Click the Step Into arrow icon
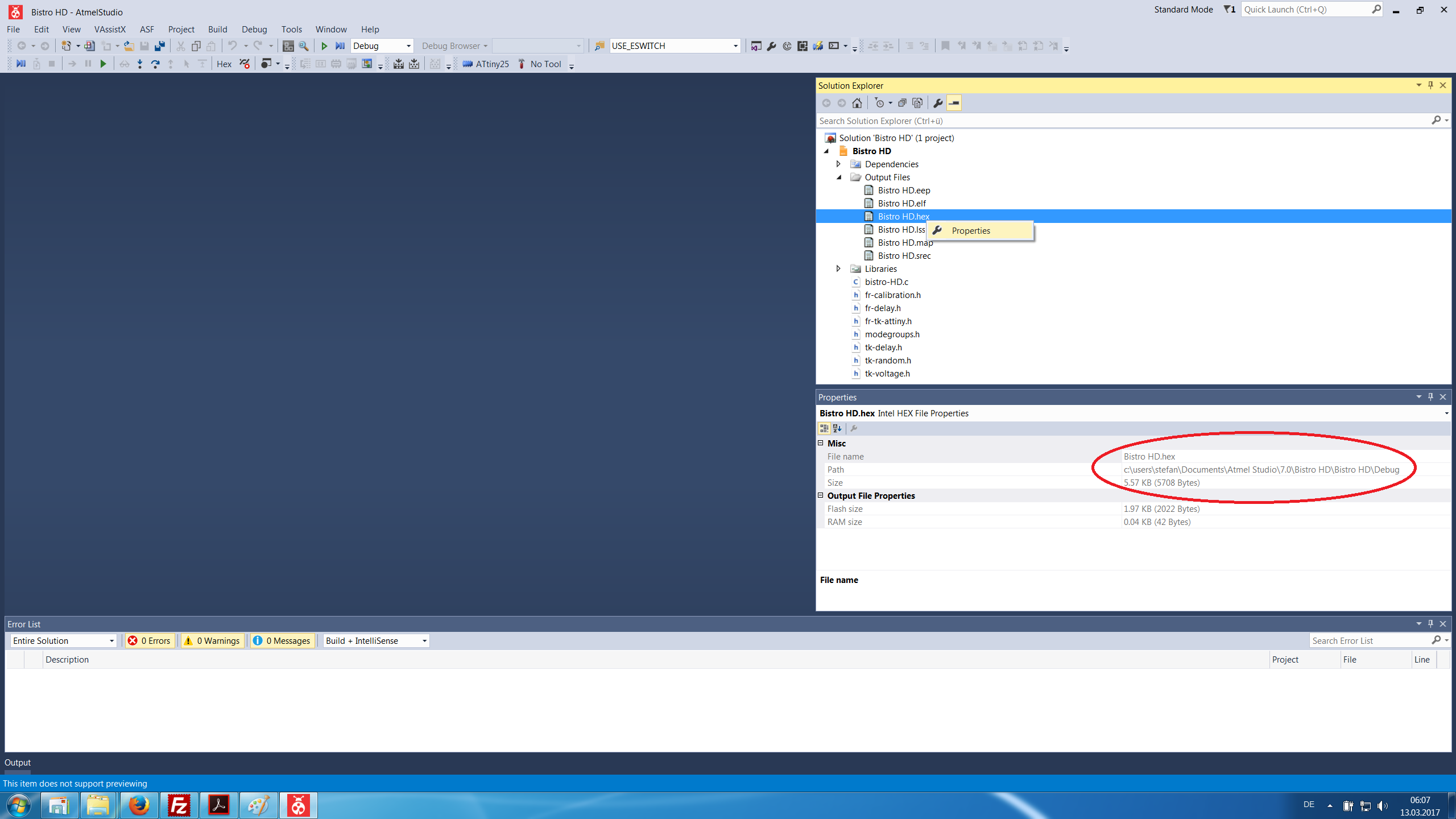 140,64
